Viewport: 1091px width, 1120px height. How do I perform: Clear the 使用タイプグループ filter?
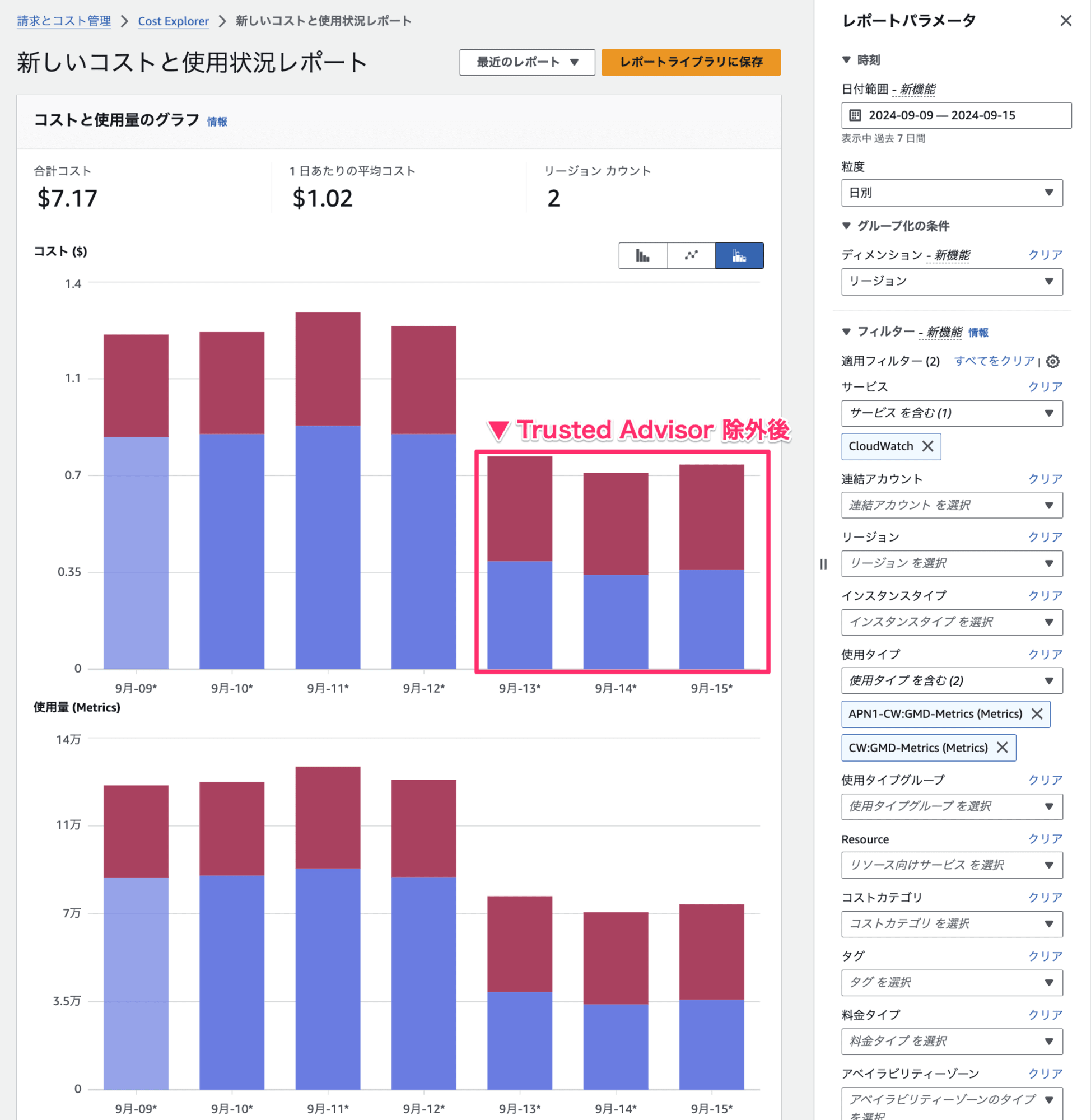tap(1045, 780)
